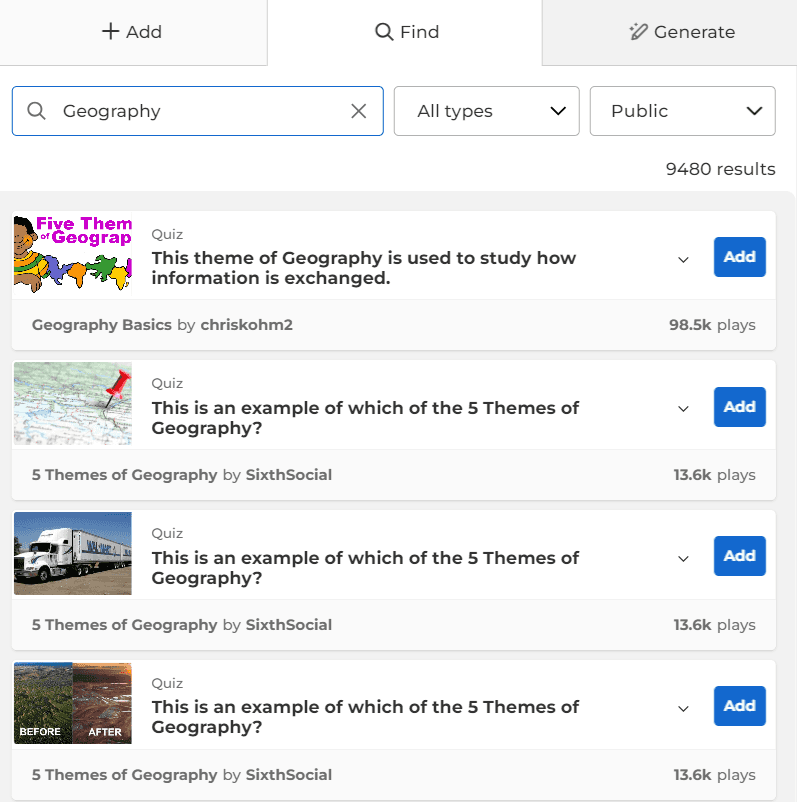797x802 pixels.
Task: Click the magnifier icon in search box
Action: tap(37, 111)
